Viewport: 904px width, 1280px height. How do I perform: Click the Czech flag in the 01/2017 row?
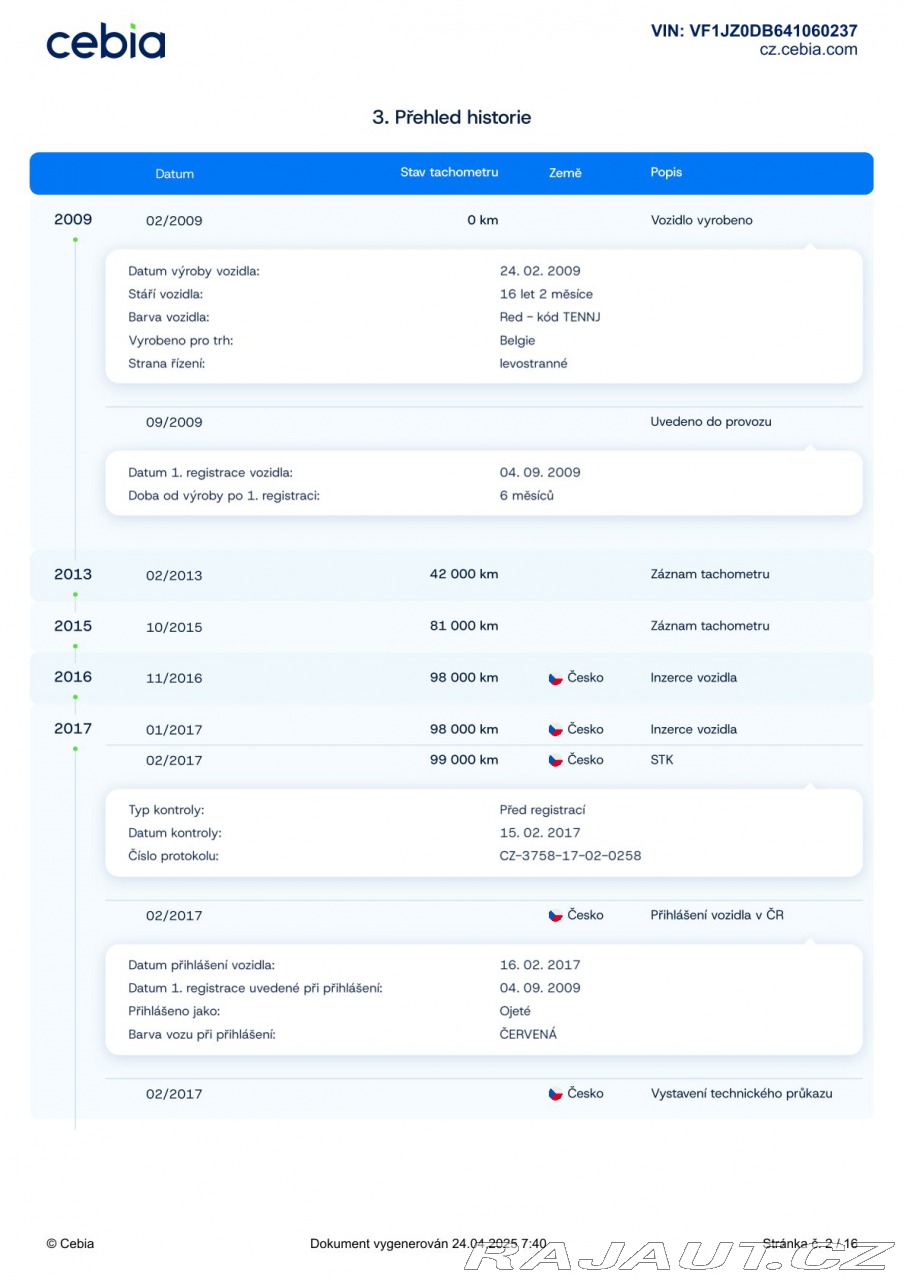(556, 730)
